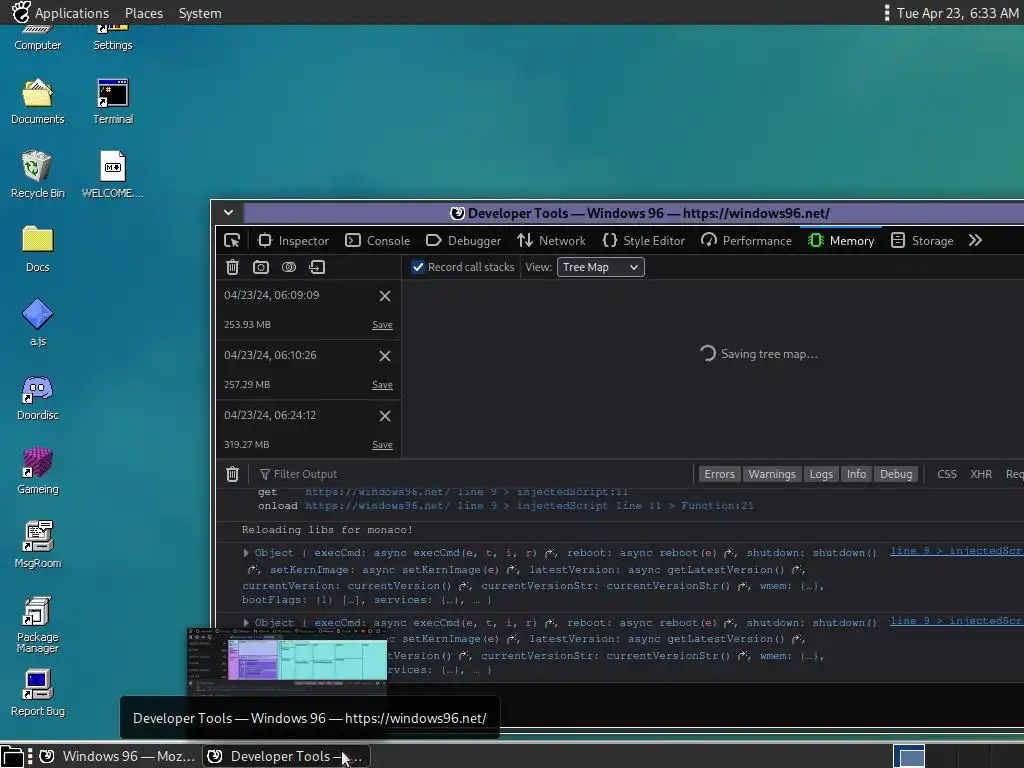Save the 319.27 MB snapshot

coord(382,445)
